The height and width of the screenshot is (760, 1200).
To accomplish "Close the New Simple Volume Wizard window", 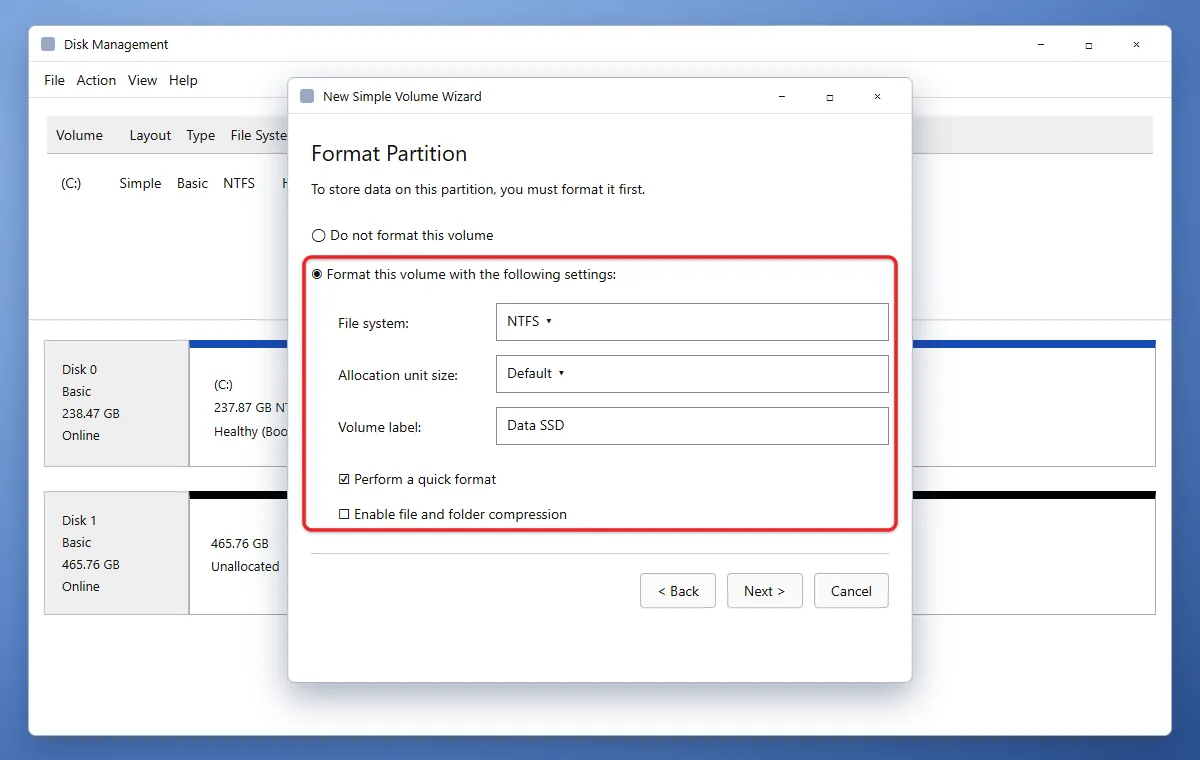I will pos(877,97).
